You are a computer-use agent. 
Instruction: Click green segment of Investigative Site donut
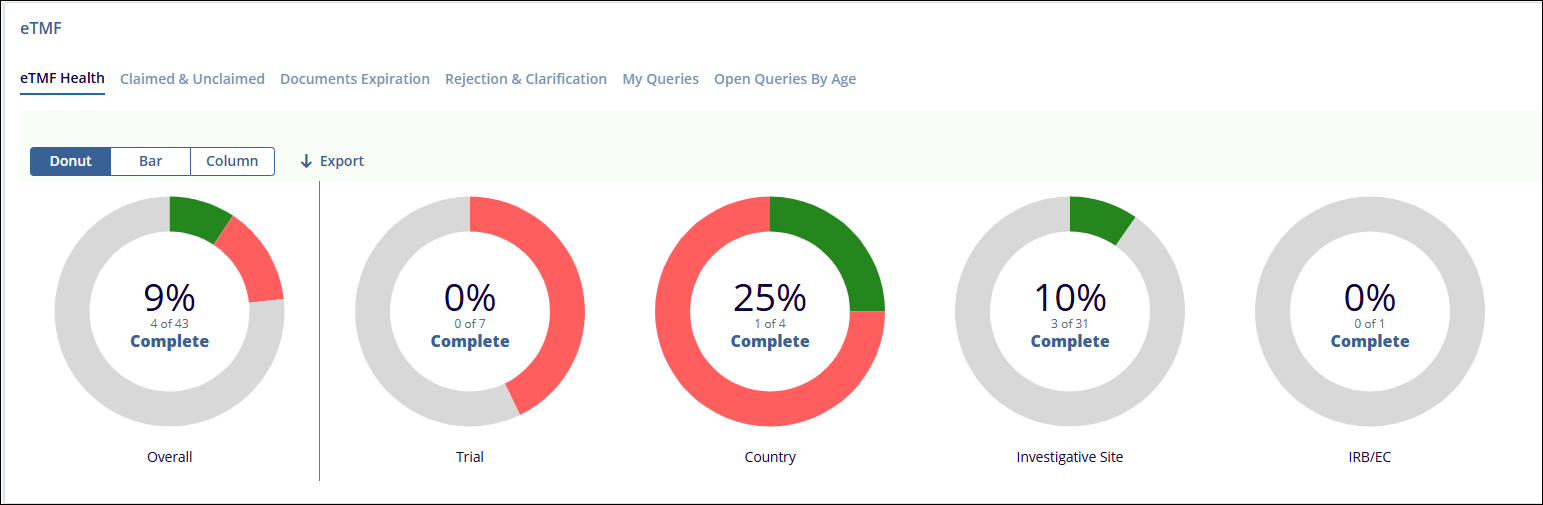pyautogui.click(x=1098, y=218)
